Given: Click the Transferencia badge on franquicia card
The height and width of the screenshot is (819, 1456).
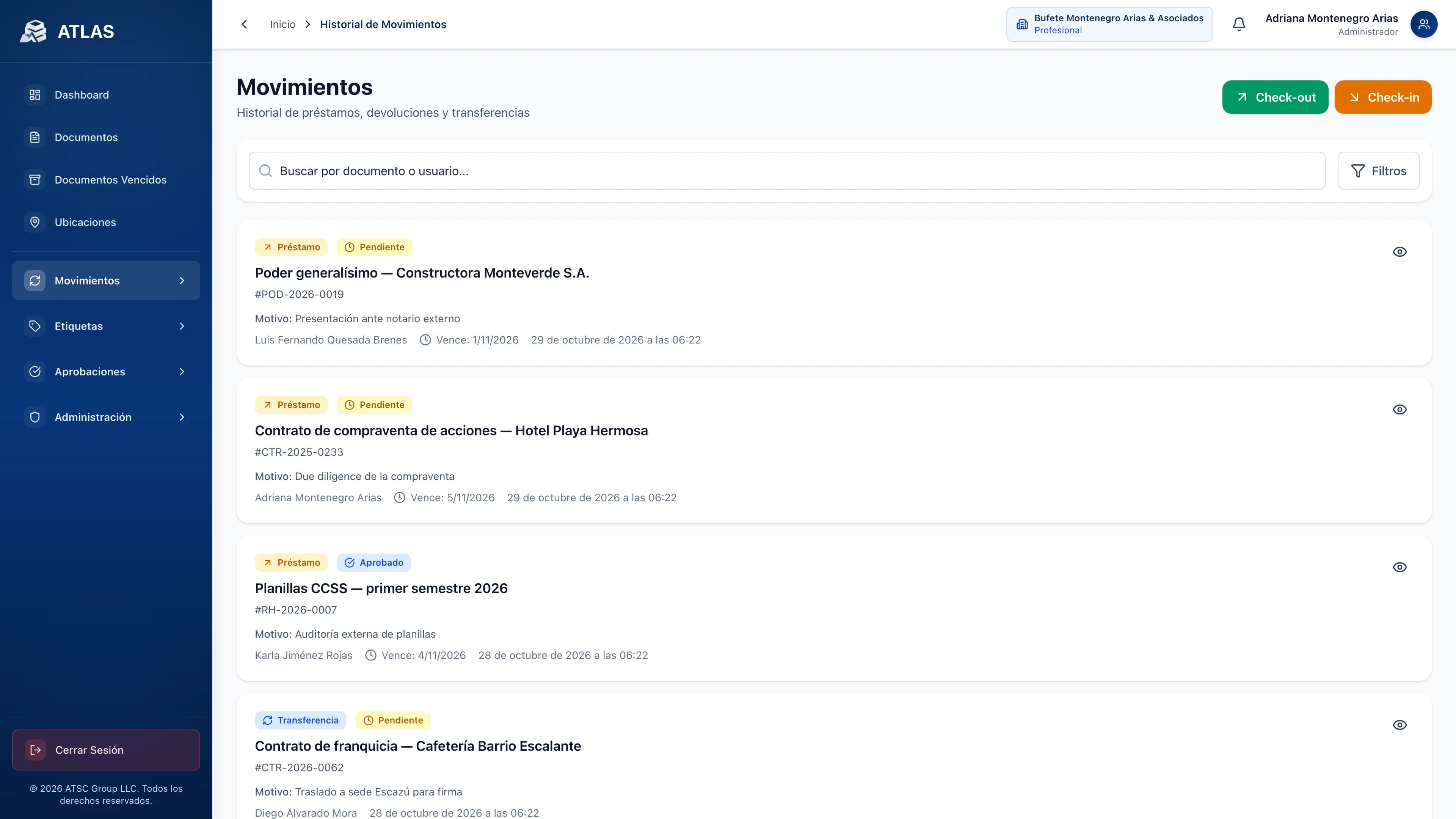Looking at the screenshot, I should tap(301, 720).
